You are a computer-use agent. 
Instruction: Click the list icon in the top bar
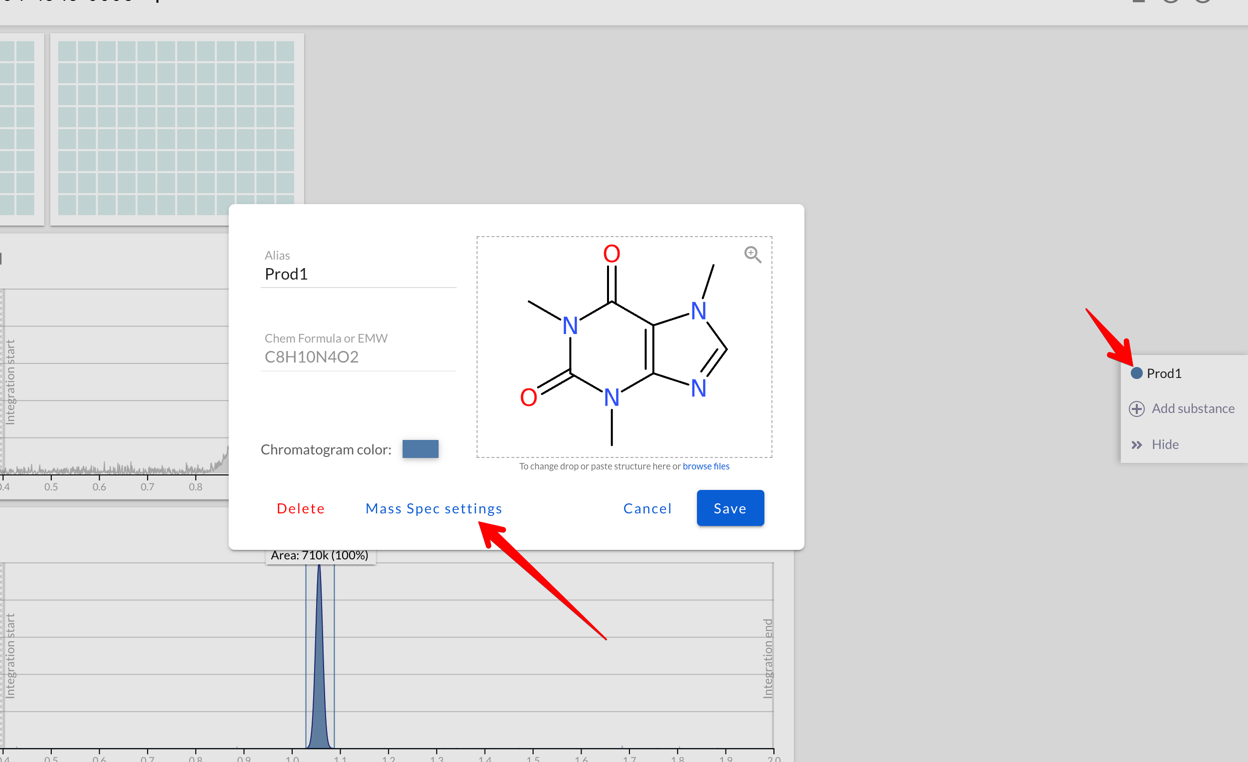[x=1138, y=3]
